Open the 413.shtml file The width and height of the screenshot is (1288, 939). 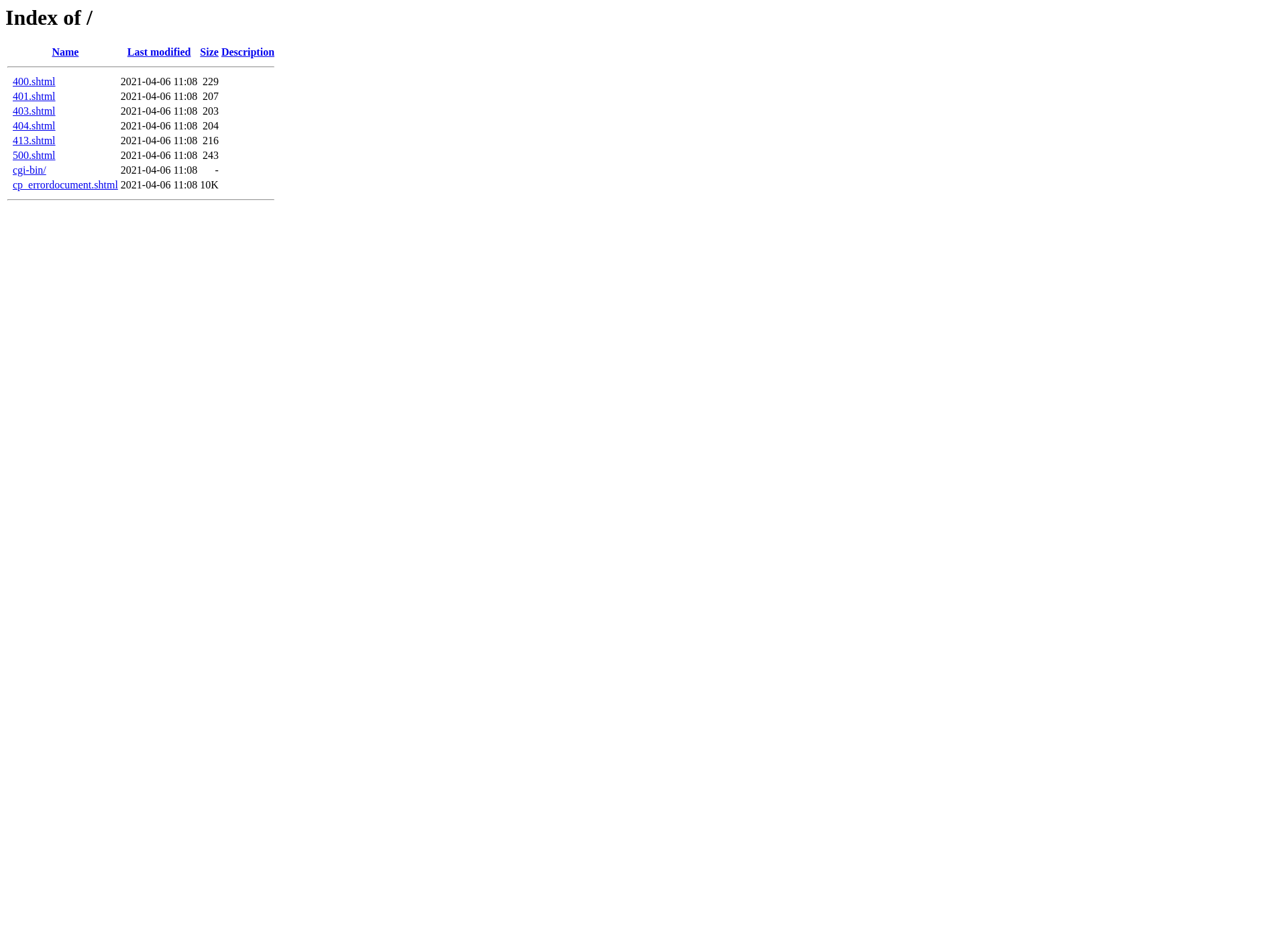click(x=34, y=140)
